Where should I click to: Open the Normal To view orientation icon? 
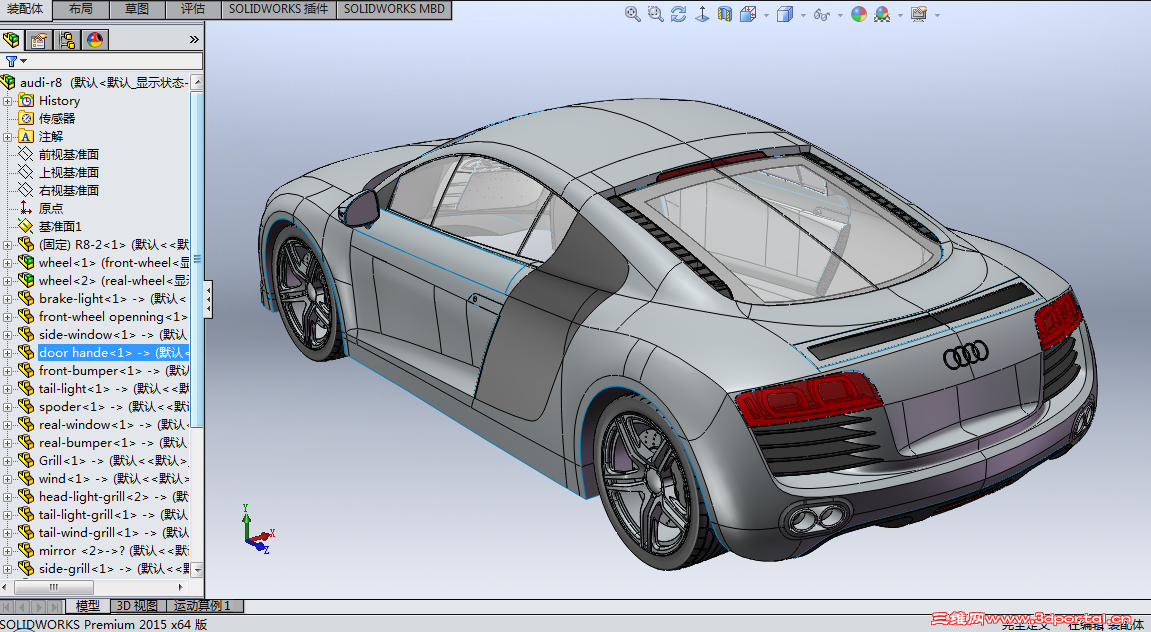[702, 14]
